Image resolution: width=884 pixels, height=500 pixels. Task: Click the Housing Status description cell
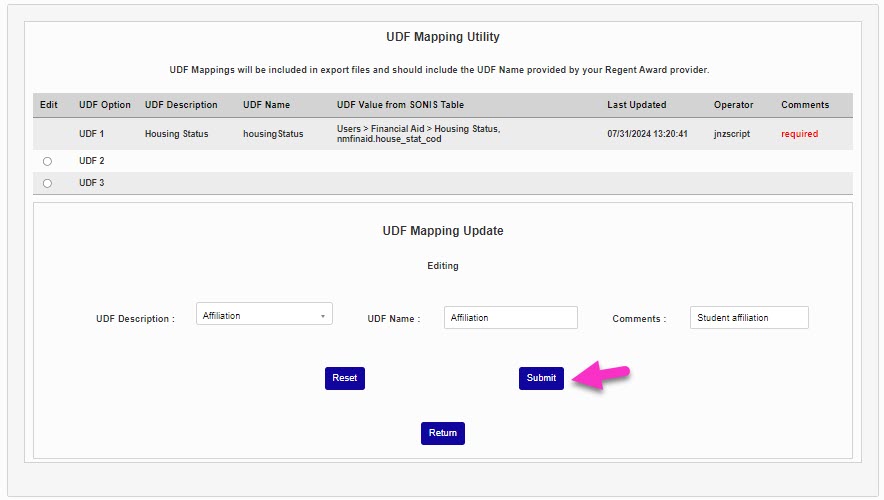176,134
